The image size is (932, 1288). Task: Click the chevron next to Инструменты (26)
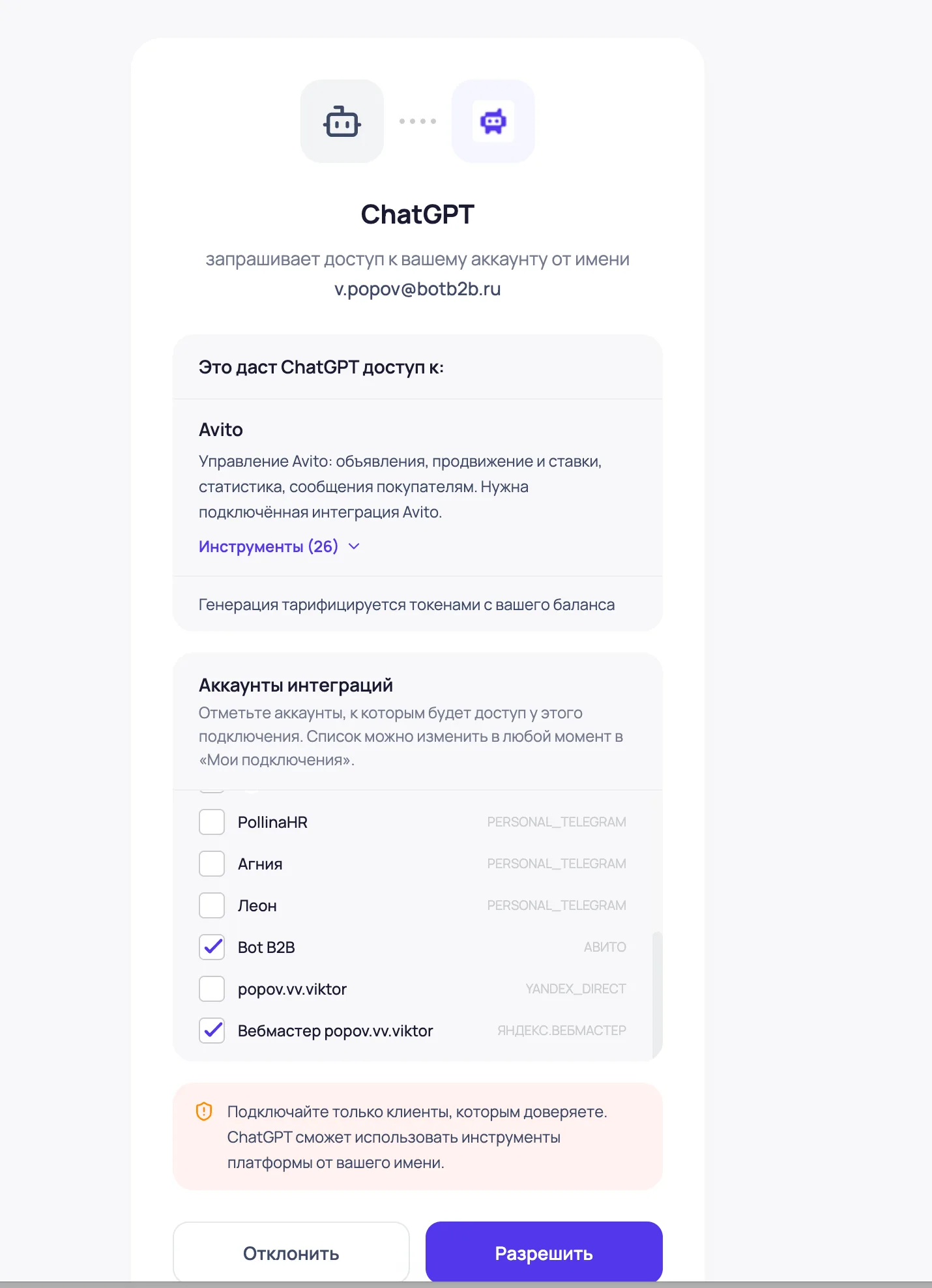[354, 546]
